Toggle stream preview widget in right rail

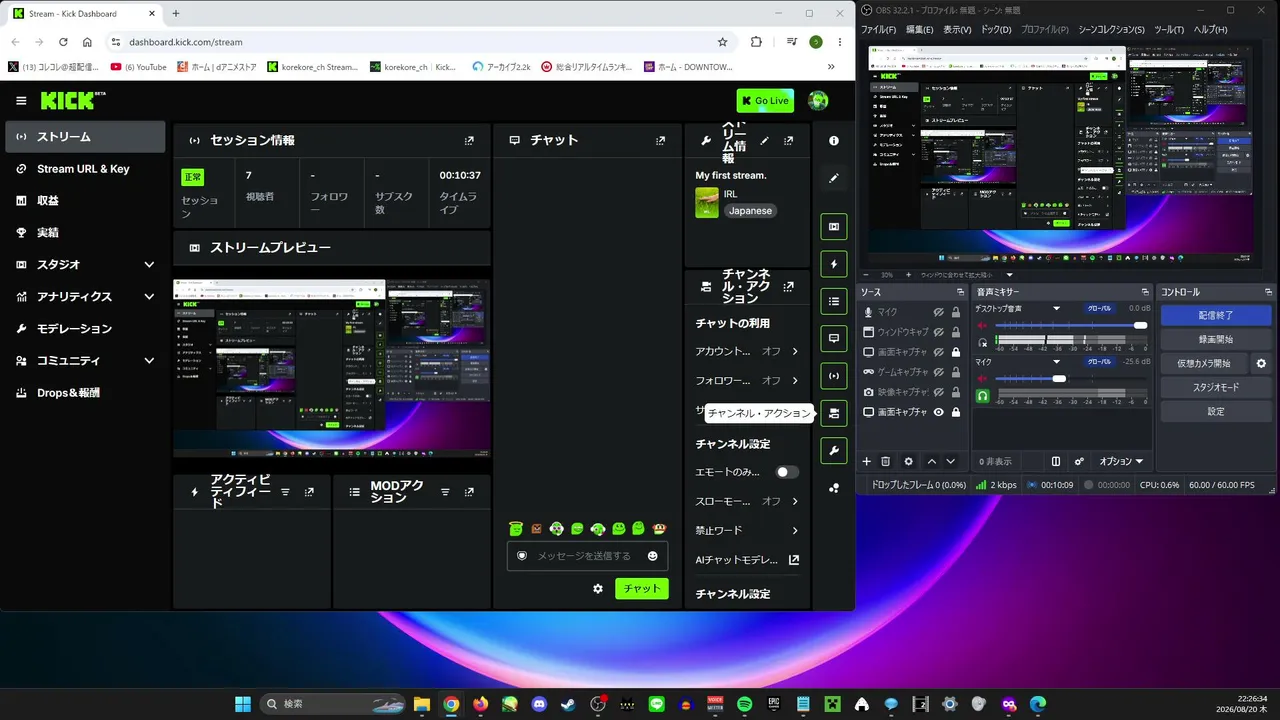[x=834, y=227]
